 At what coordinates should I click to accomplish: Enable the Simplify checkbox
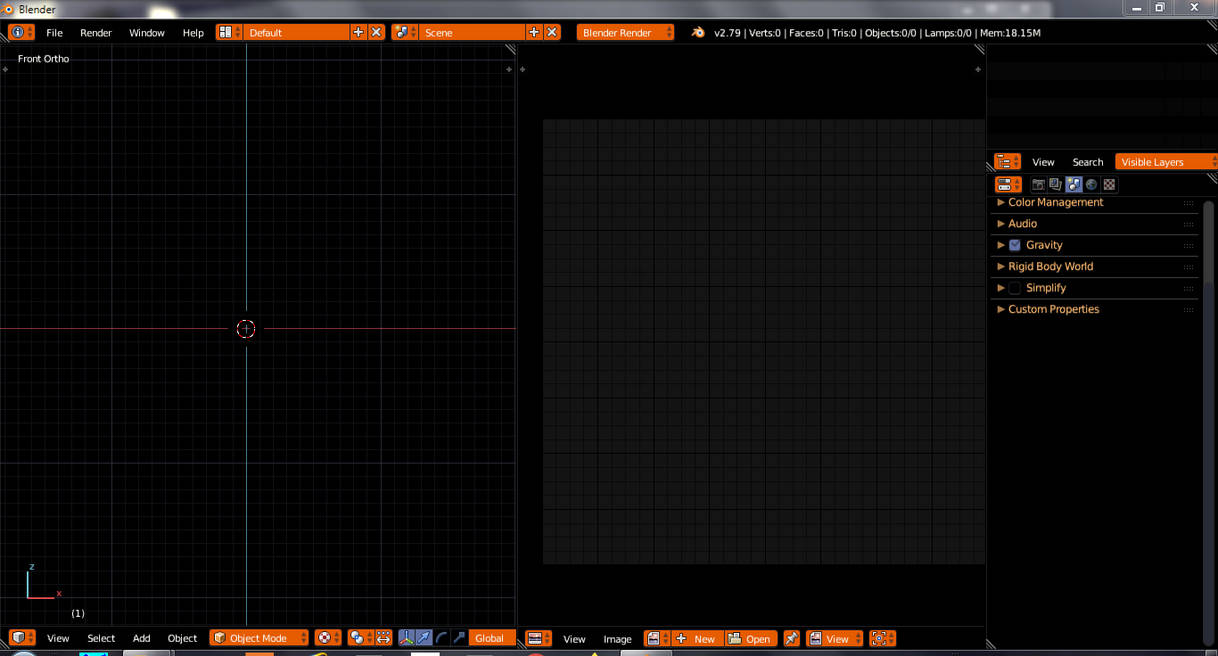[1014, 287]
